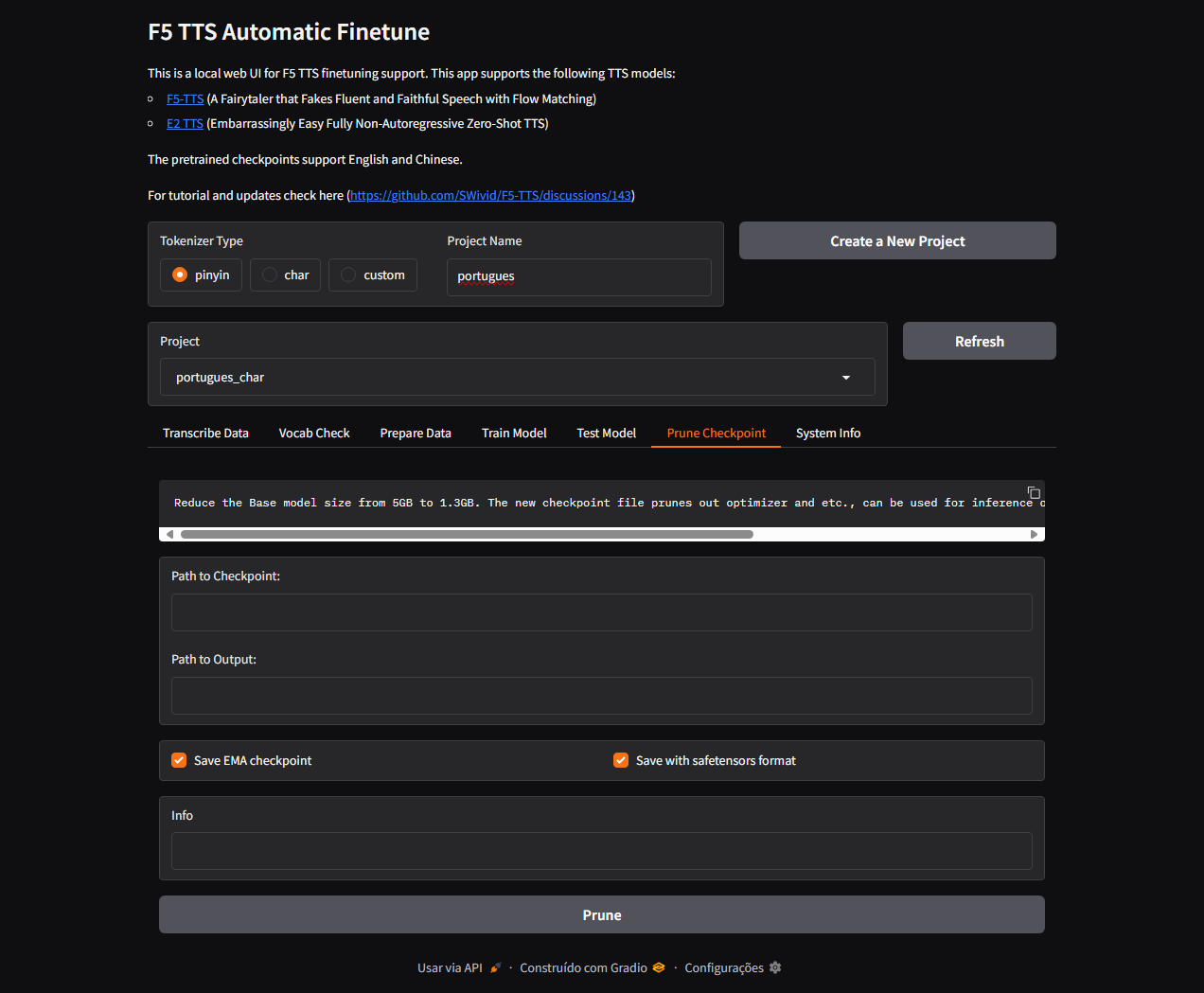Click the Path to Output input field
Viewport: 1204px width, 993px height.
tap(602, 696)
